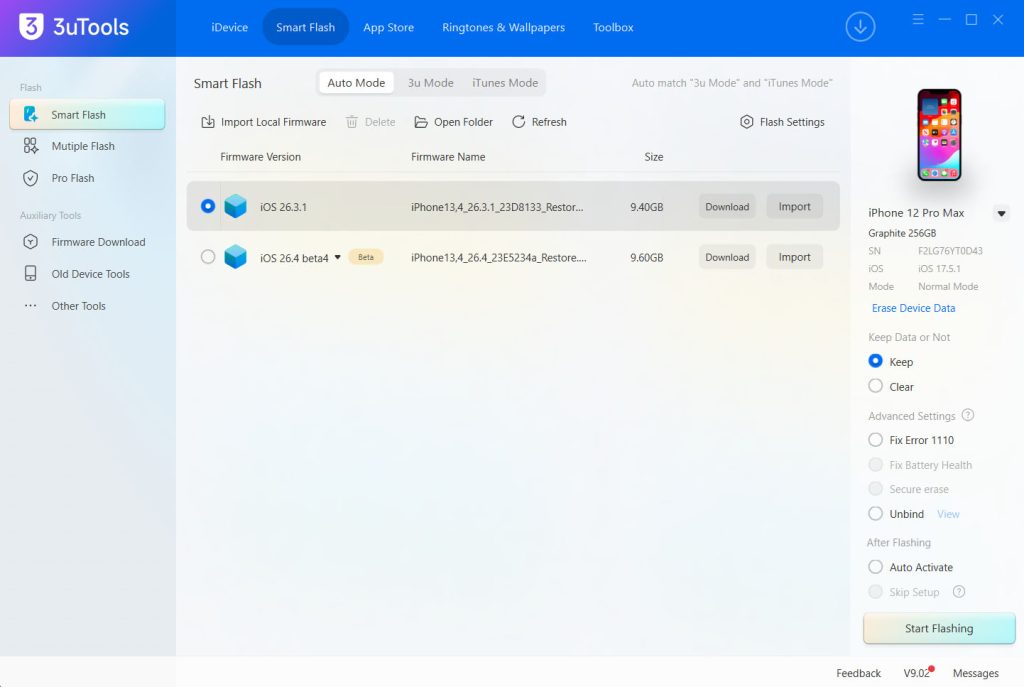Click the View link next to Unbind
Screen dimensions: 1024x687
pos(948,514)
